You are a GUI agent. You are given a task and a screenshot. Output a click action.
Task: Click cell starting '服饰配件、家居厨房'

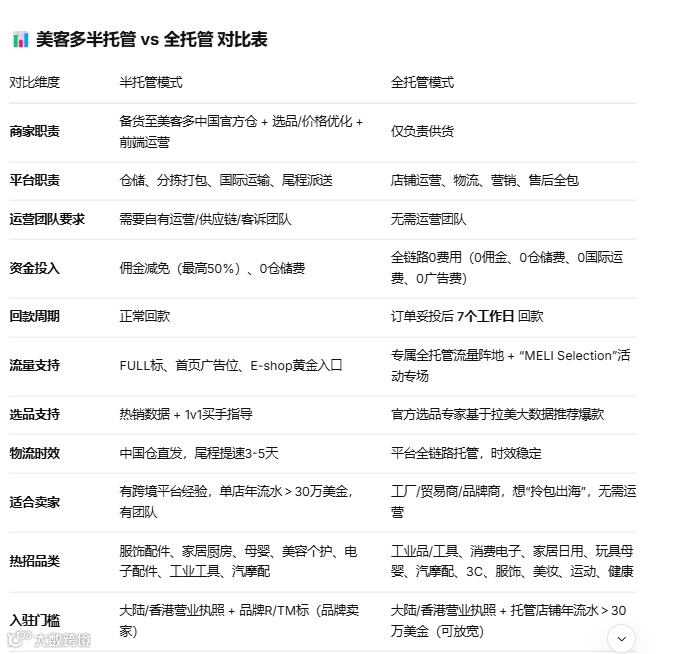pos(238,561)
